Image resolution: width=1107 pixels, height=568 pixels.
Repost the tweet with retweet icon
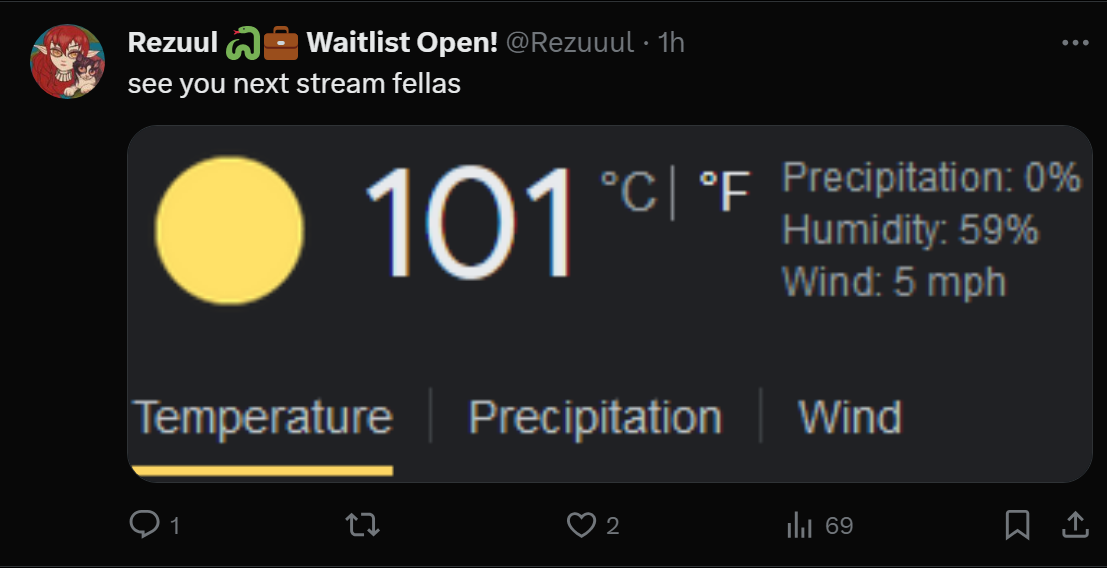[362, 525]
